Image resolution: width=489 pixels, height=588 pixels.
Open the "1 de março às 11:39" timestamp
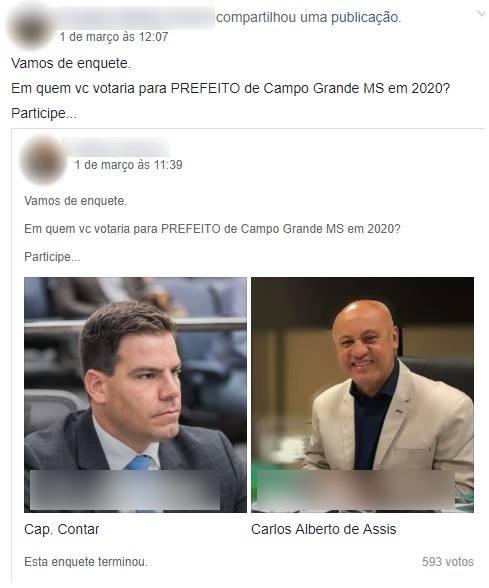(128, 165)
